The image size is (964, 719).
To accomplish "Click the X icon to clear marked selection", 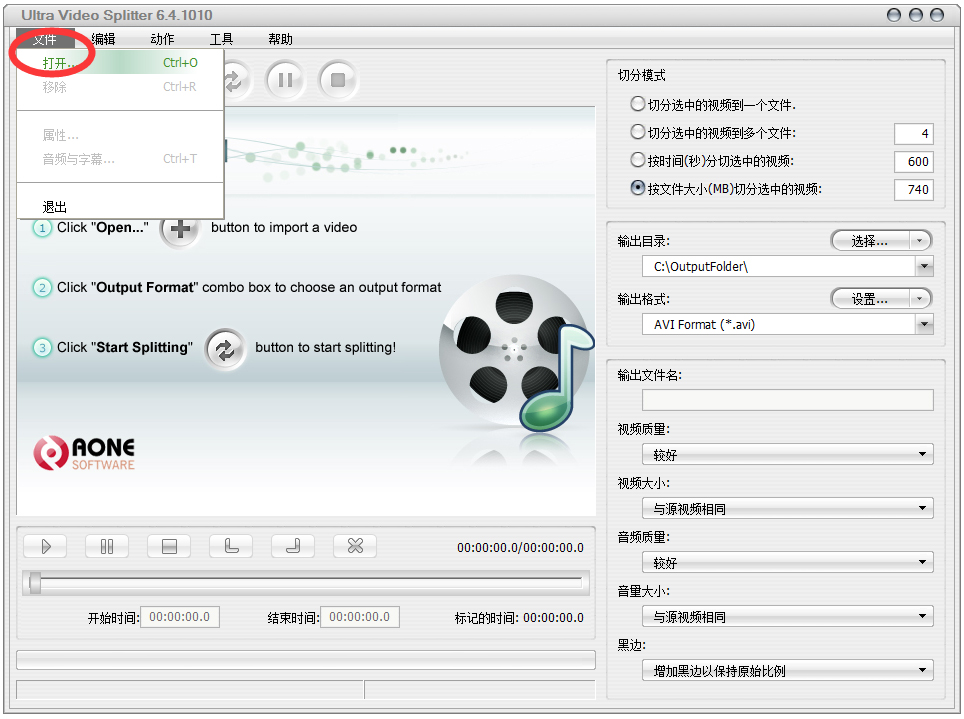I will pos(355,546).
